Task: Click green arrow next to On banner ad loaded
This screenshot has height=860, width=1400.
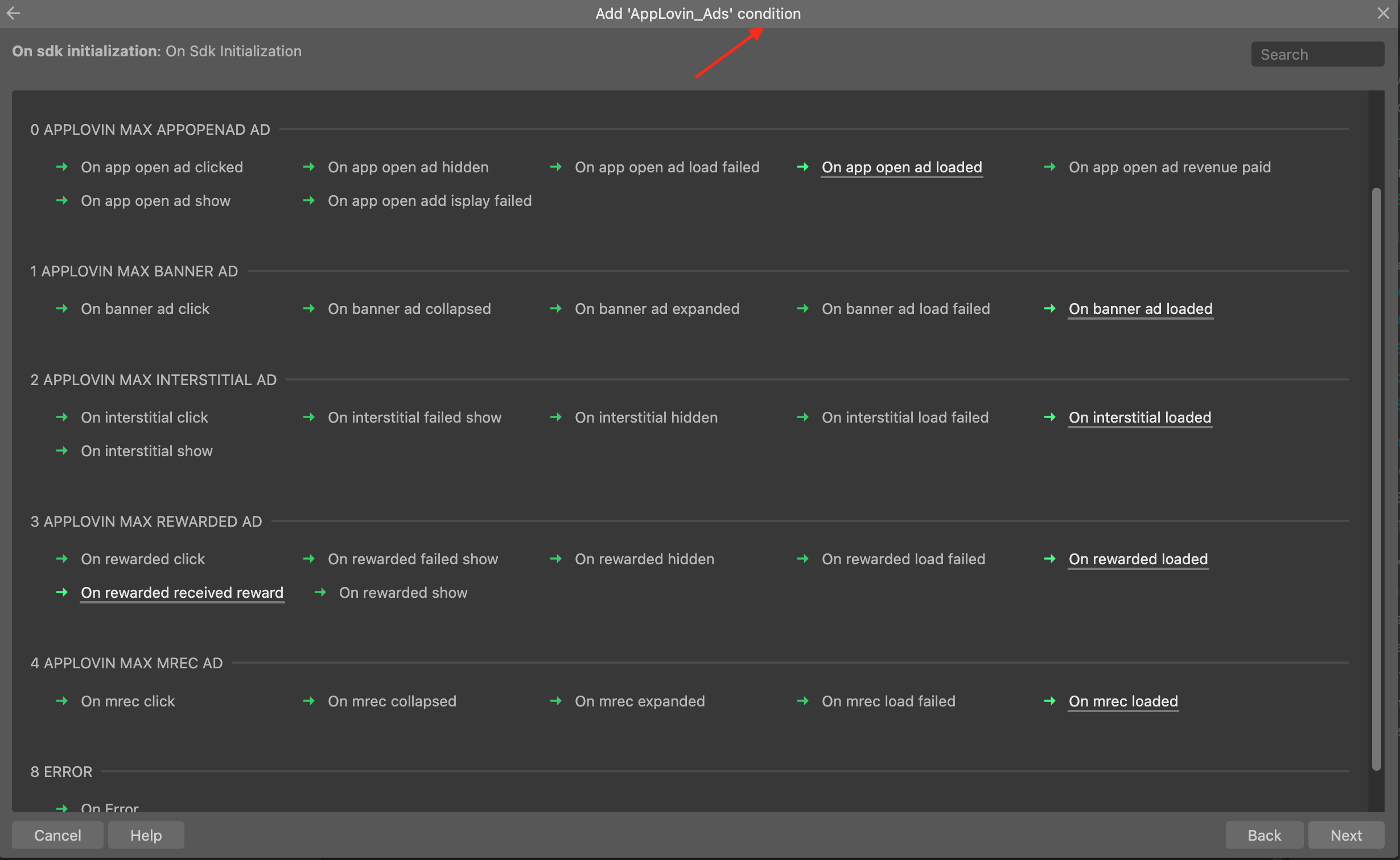Action: tap(1050, 308)
